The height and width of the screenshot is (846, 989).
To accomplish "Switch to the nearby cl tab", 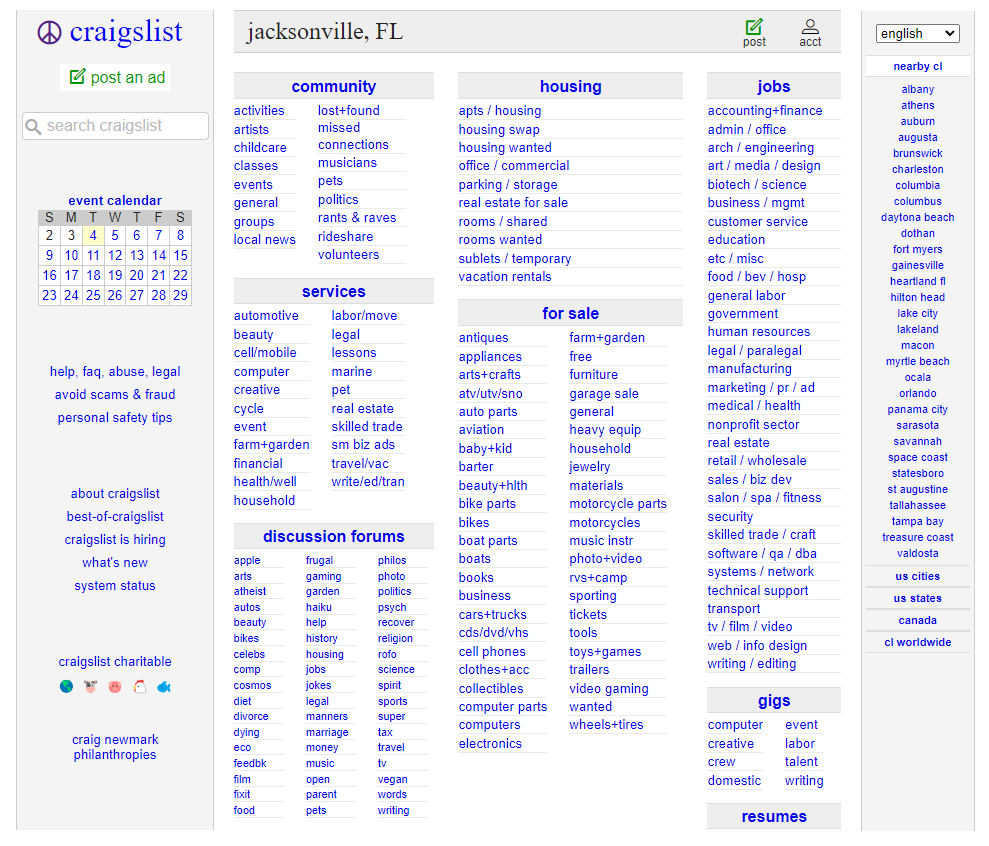I will click(x=917, y=65).
